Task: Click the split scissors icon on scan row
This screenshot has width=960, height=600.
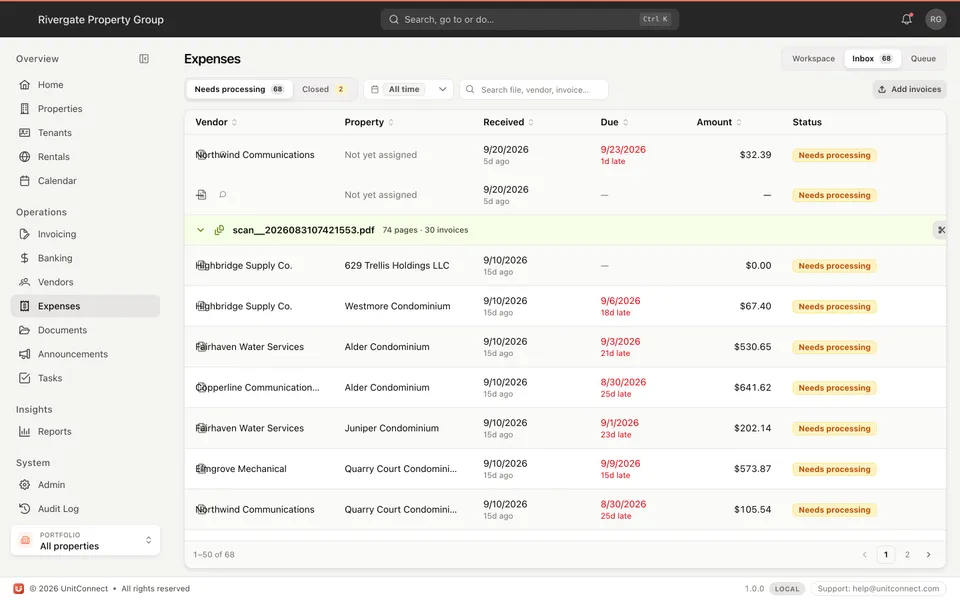Action: (x=941, y=230)
